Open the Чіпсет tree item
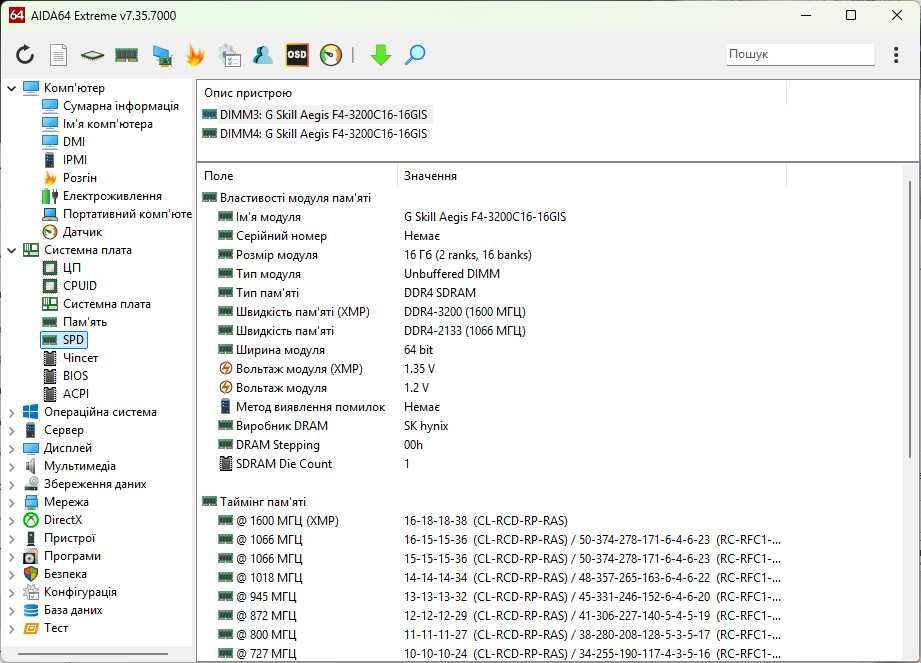 tap(70, 358)
